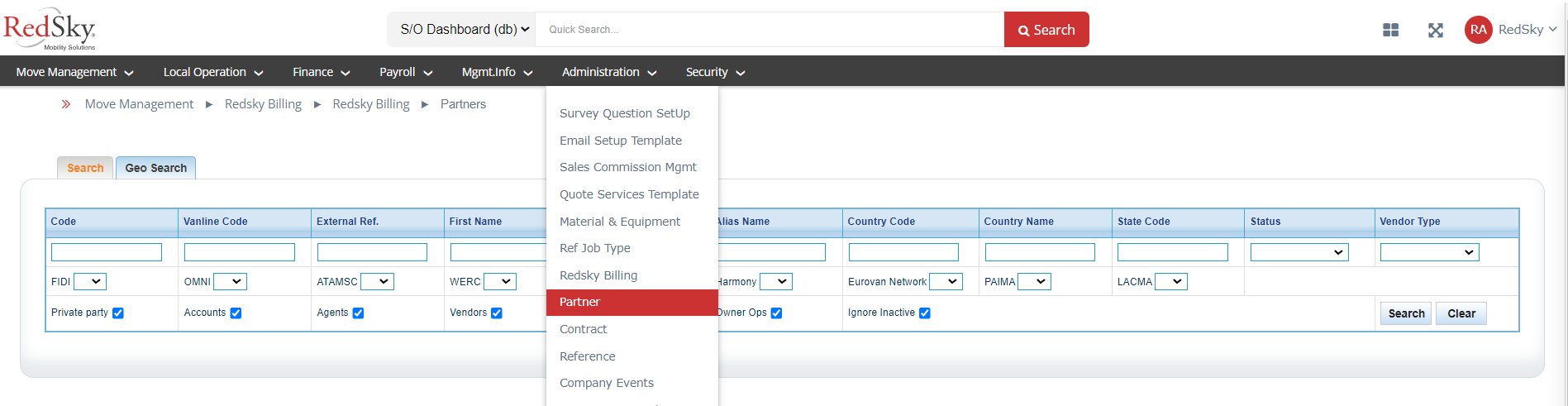Open the OMNI dropdown
Screen dimensions: 1568x406
[x=231, y=282]
